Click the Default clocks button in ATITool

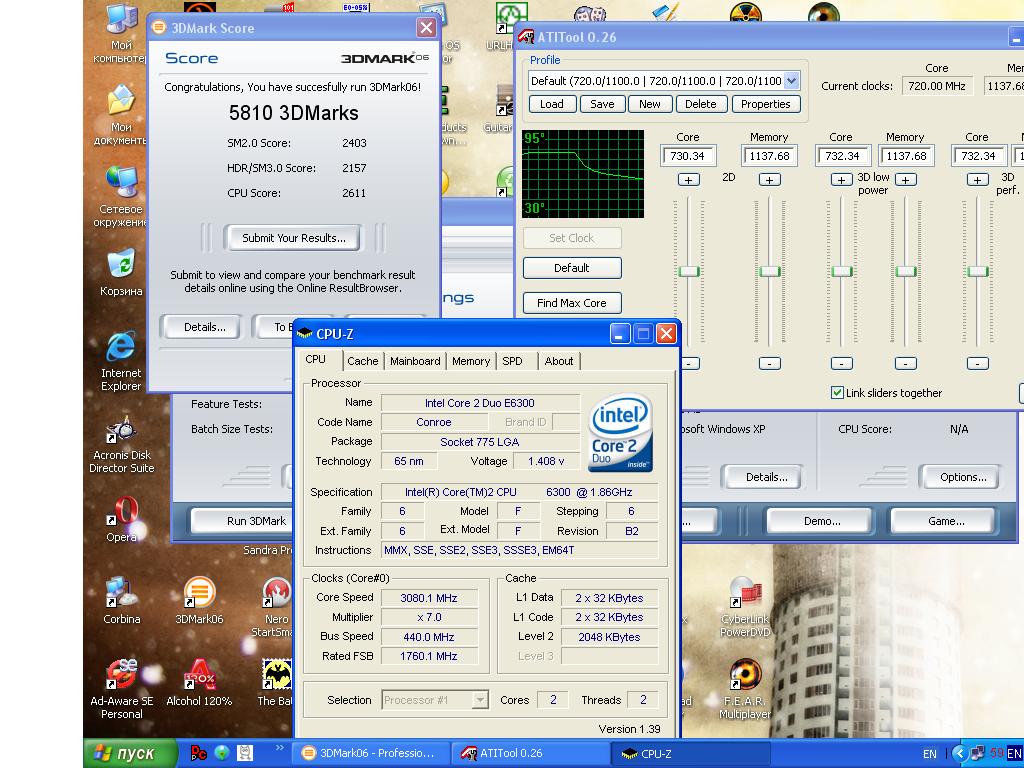571,268
